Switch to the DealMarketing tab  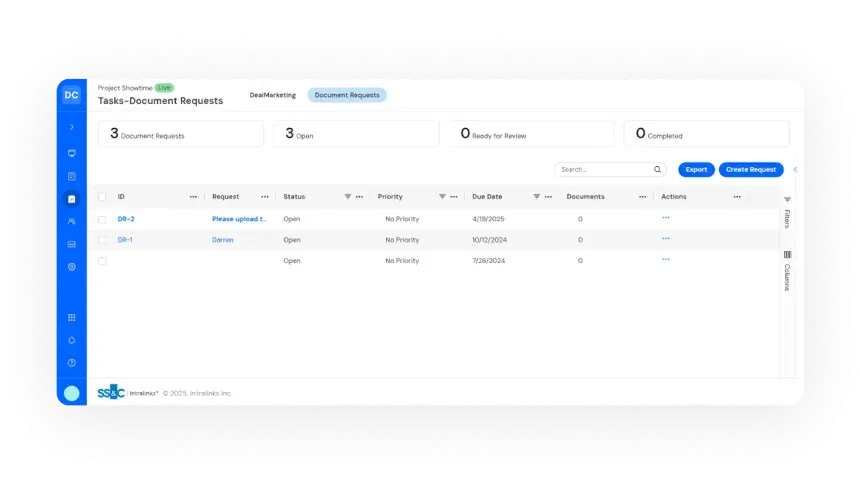coord(272,95)
